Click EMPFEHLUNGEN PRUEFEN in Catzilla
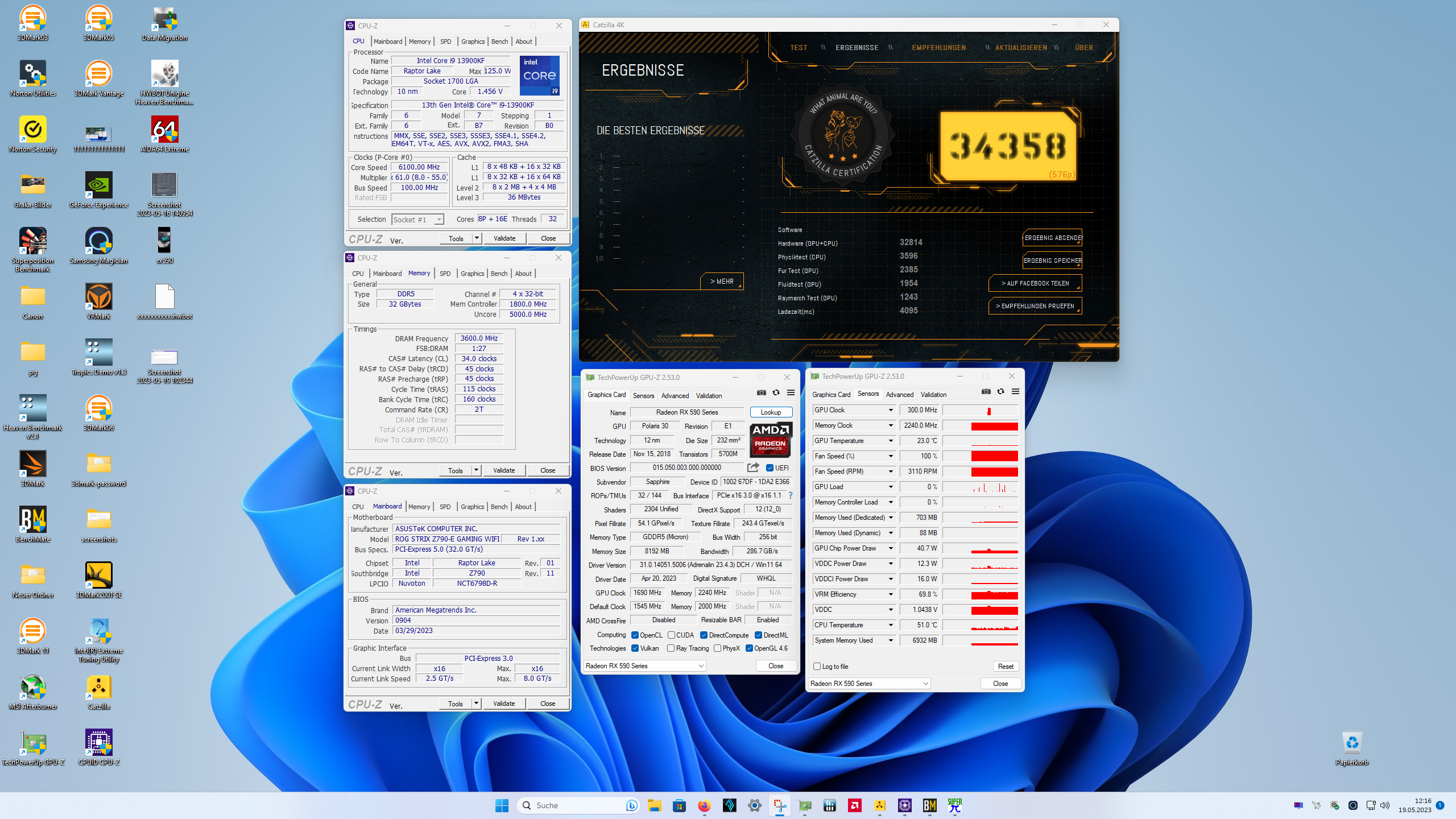 tap(1035, 306)
